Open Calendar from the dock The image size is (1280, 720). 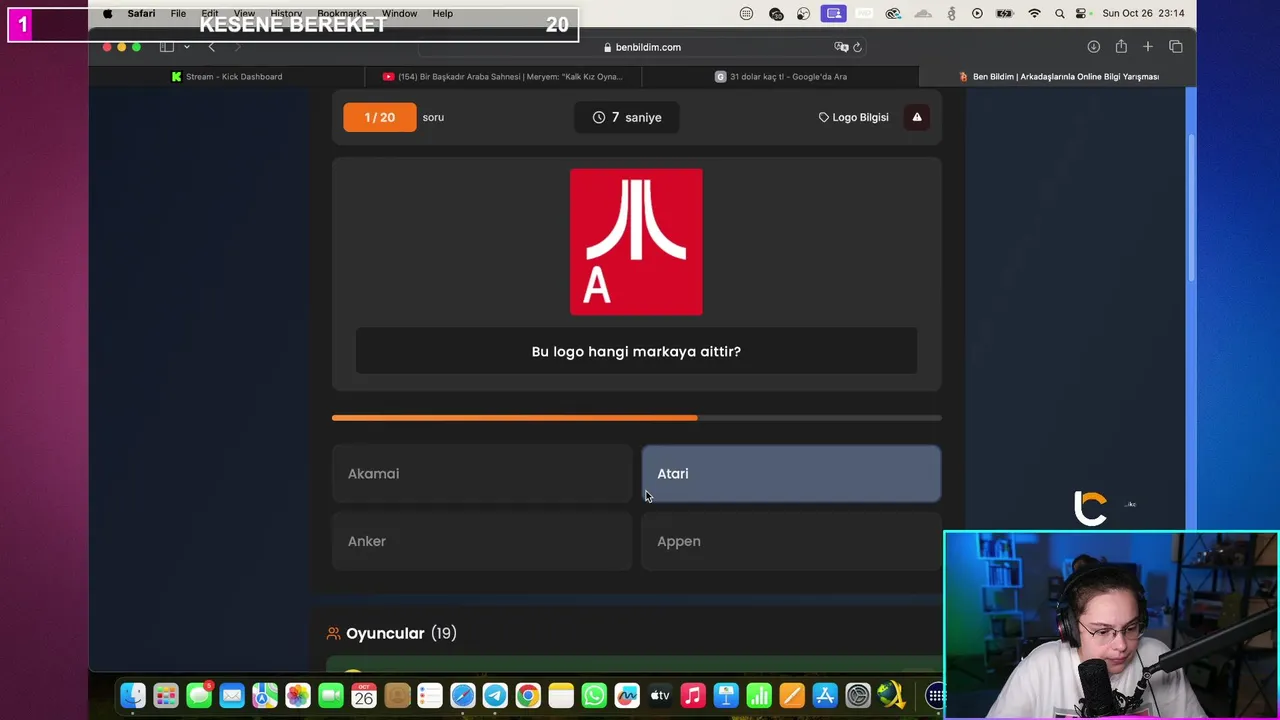[x=364, y=695]
